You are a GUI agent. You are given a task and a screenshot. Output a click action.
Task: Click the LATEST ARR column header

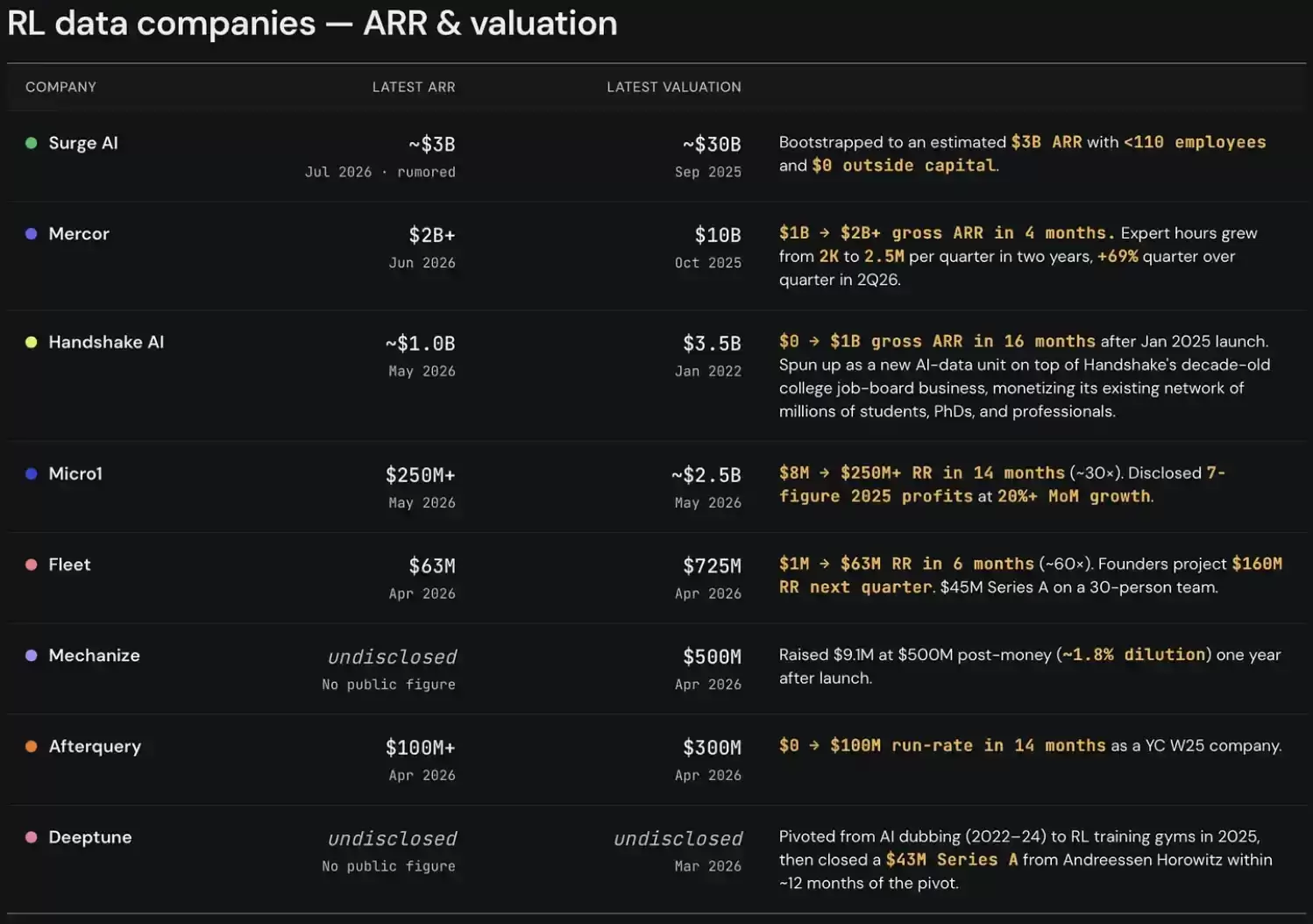(414, 87)
